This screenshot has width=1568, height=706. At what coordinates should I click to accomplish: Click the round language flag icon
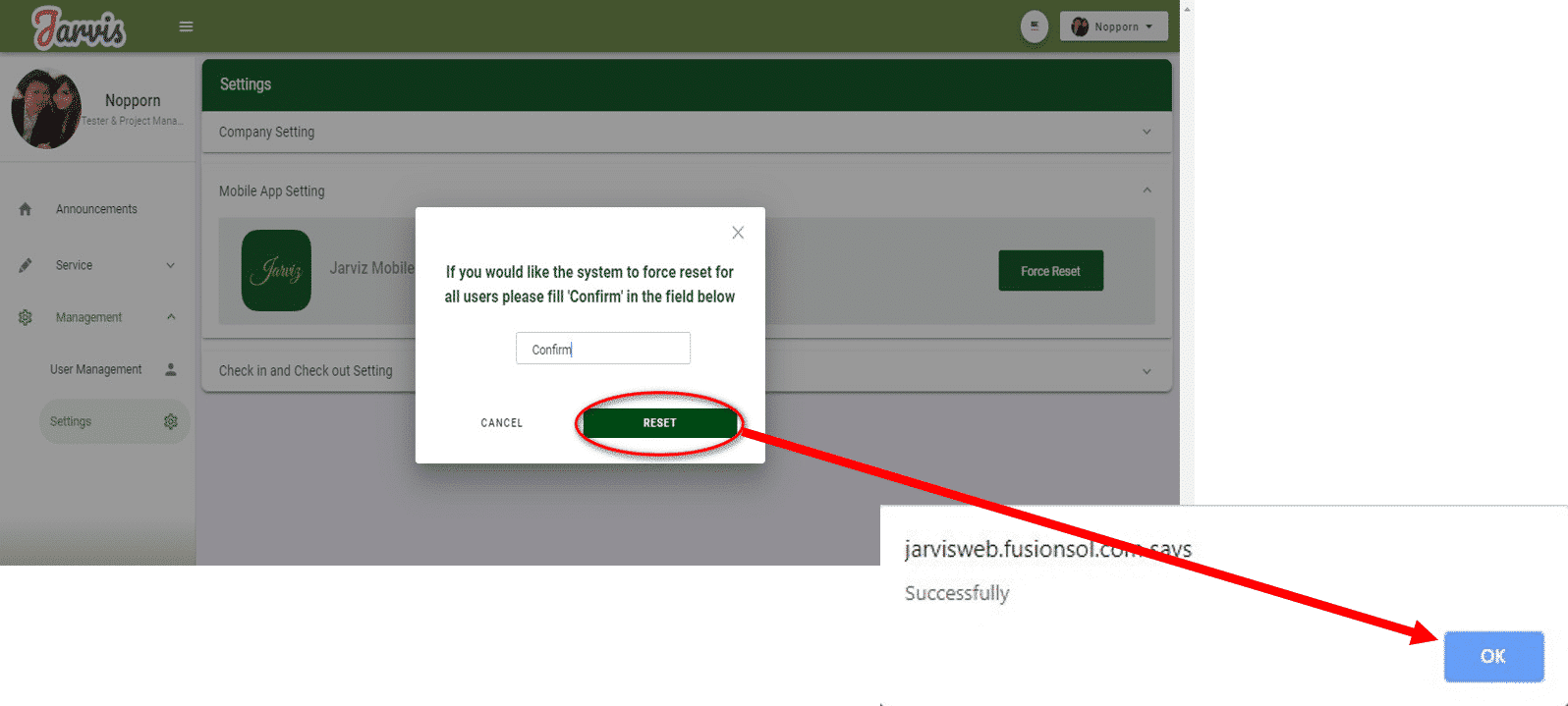pyautogui.click(x=1034, y=27)
